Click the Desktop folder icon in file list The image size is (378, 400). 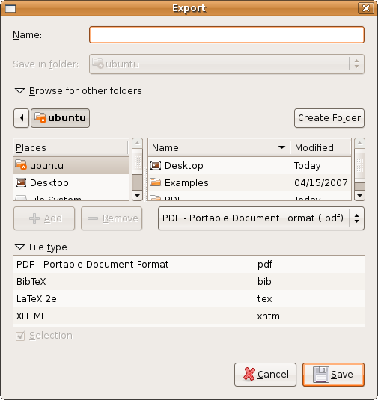155,165
